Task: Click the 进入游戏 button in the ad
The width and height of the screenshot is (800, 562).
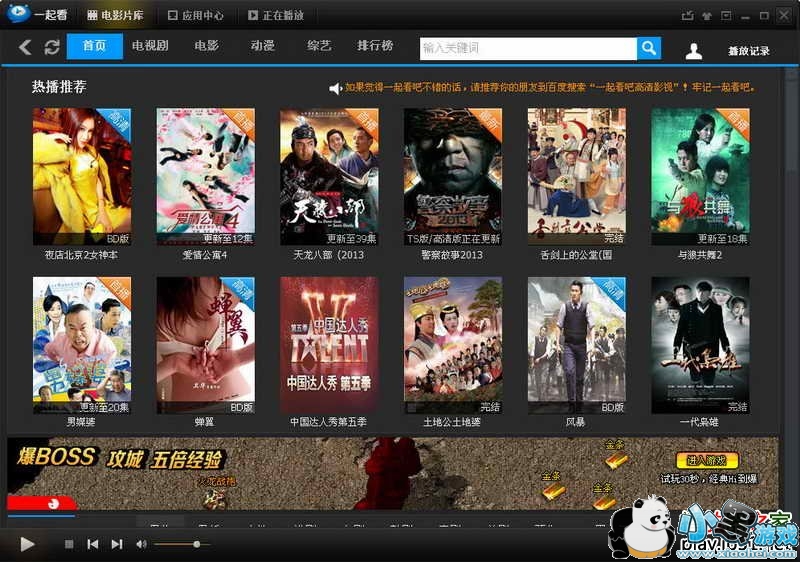Action: tap(707, 461)
